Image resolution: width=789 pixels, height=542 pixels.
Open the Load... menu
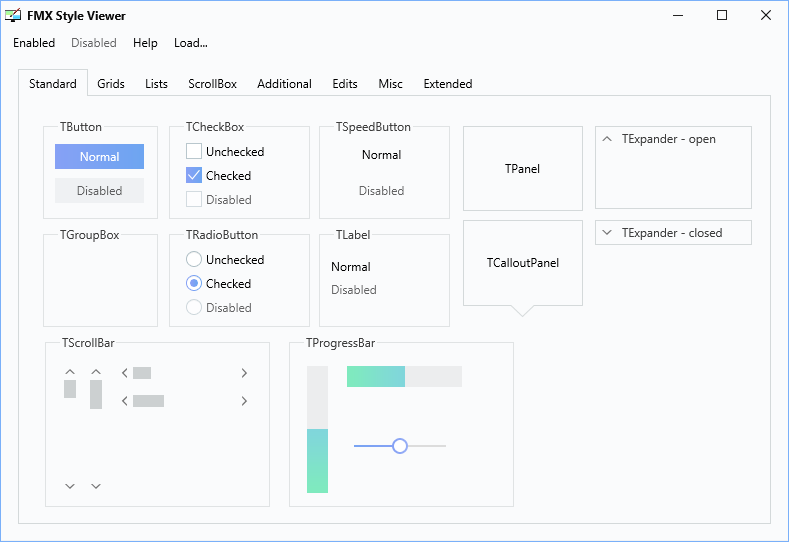[x=191, y=43]
